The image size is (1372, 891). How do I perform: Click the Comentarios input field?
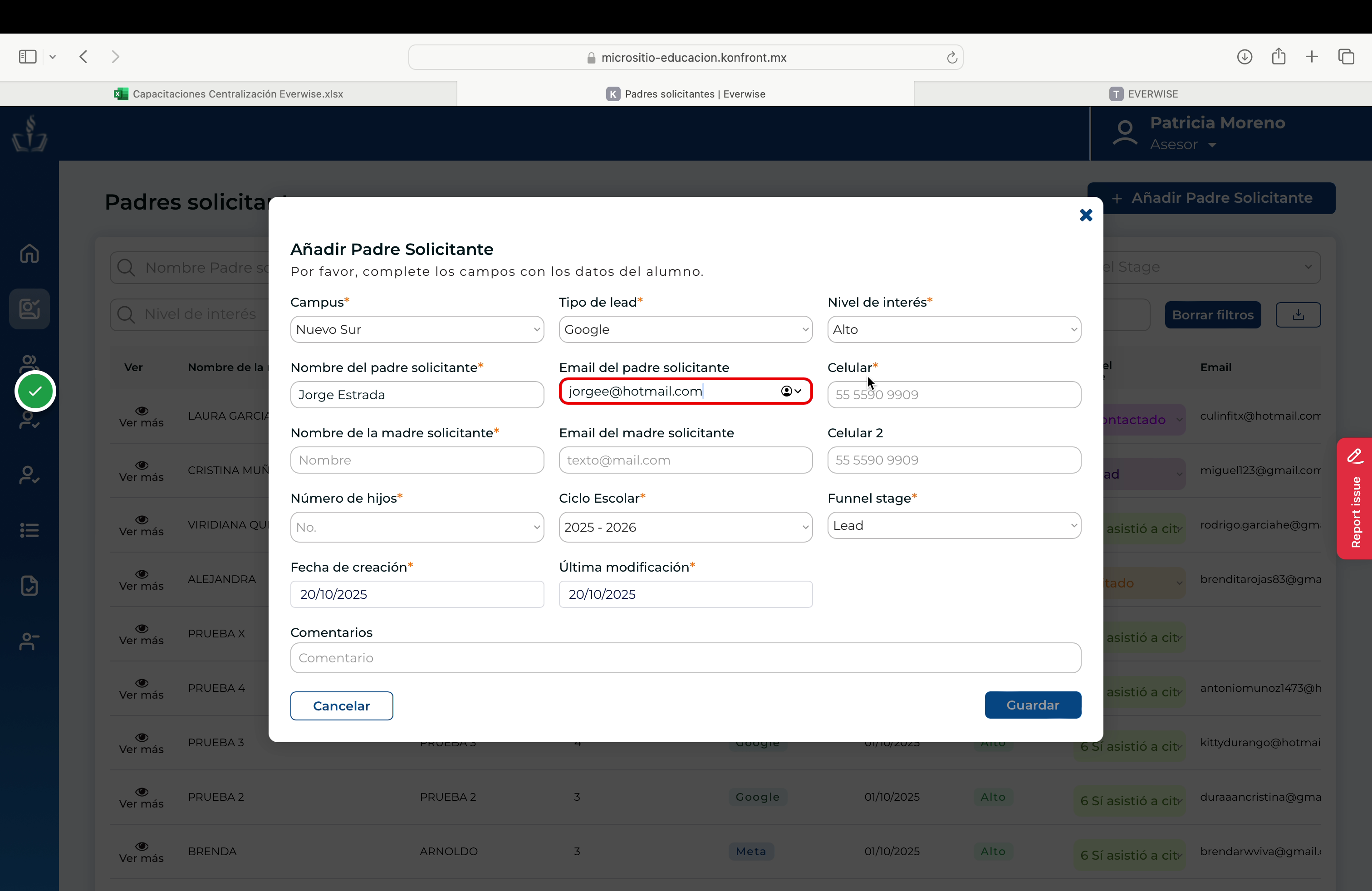pos(686,658)
